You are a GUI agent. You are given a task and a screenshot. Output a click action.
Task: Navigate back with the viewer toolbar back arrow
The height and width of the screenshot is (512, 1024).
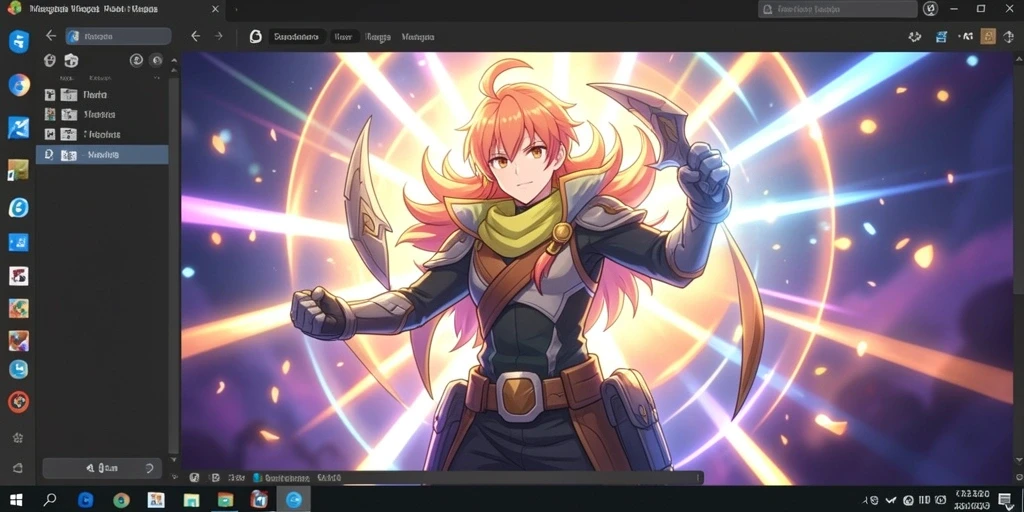tap(195, 37)
